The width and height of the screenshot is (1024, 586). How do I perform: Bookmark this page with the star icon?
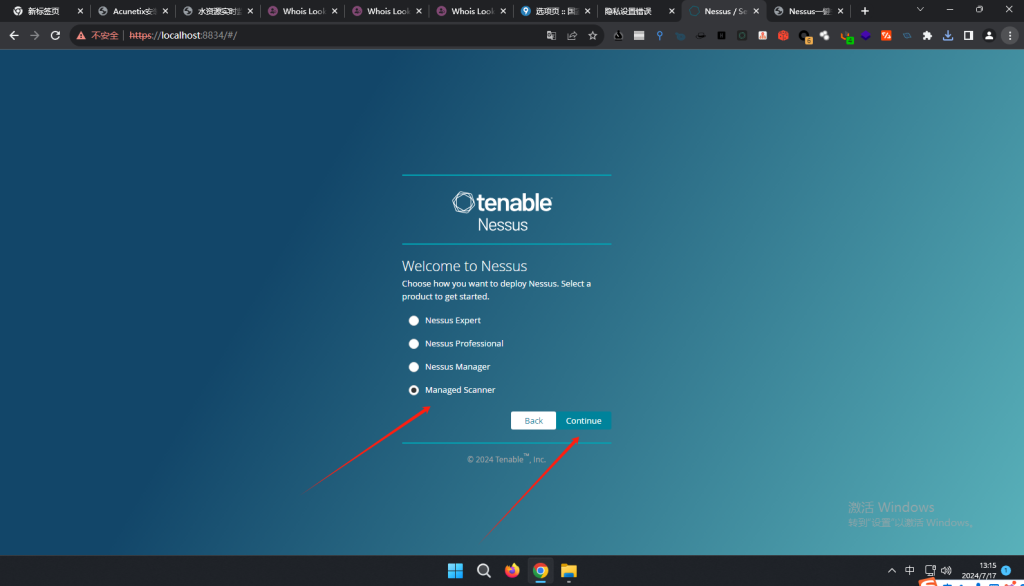tap(592, 35)
